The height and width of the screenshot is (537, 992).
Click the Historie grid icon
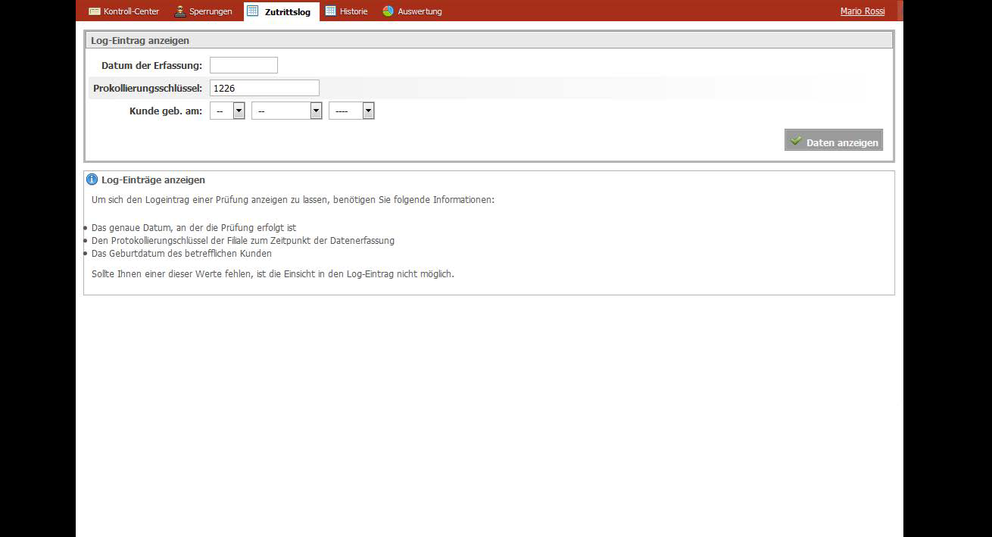click(330, 11)
